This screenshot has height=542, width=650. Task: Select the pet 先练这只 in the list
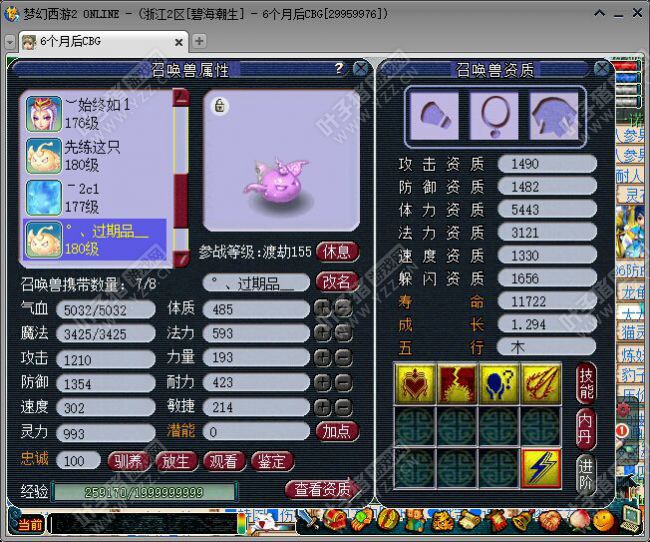(x=95, y=154)
